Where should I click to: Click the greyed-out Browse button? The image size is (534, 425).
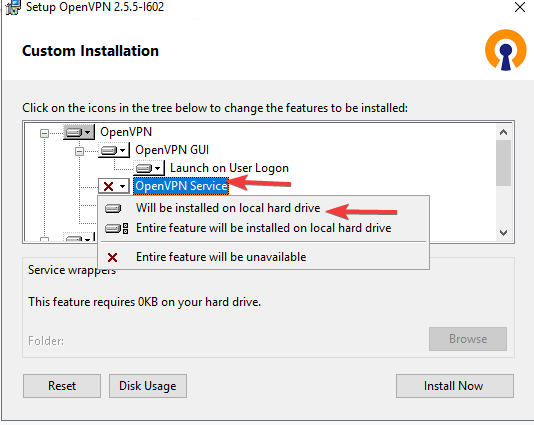point(468,339)
